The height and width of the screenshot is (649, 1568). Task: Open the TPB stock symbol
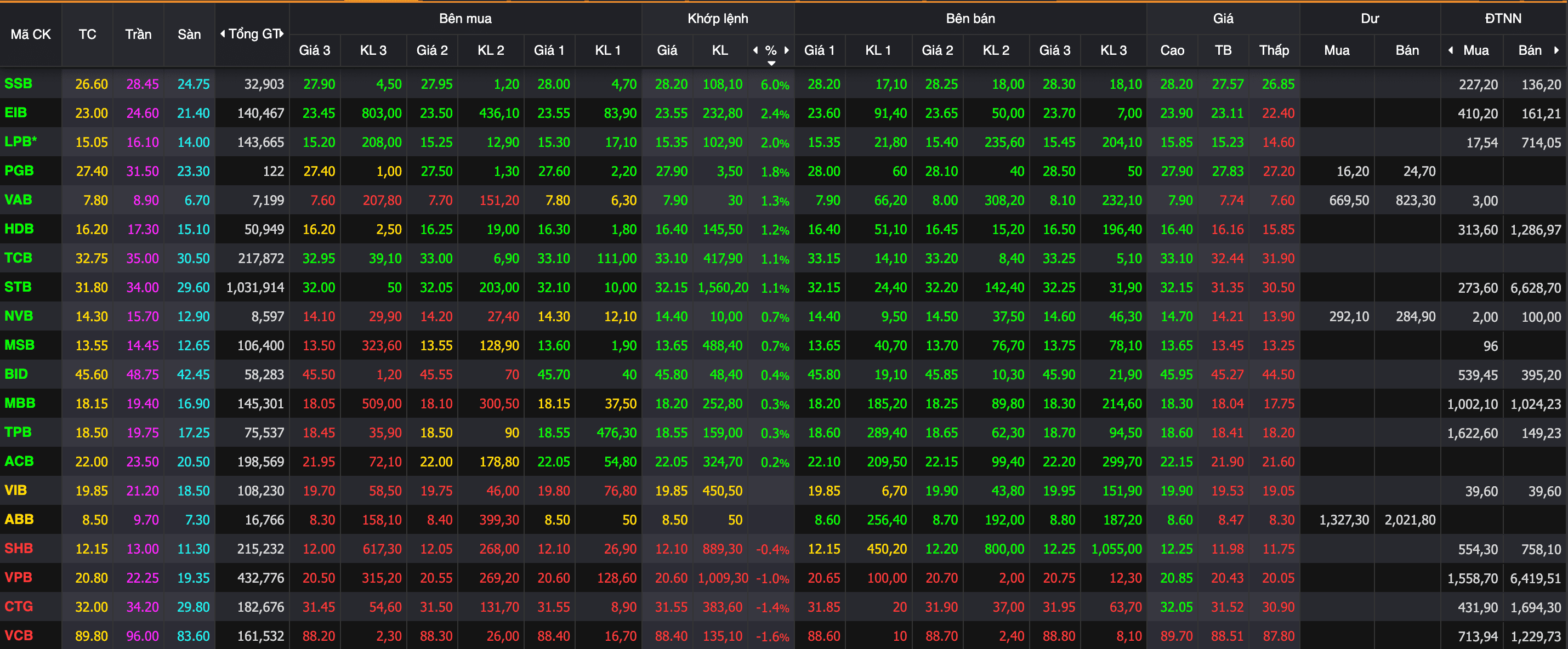coord(18,432)
